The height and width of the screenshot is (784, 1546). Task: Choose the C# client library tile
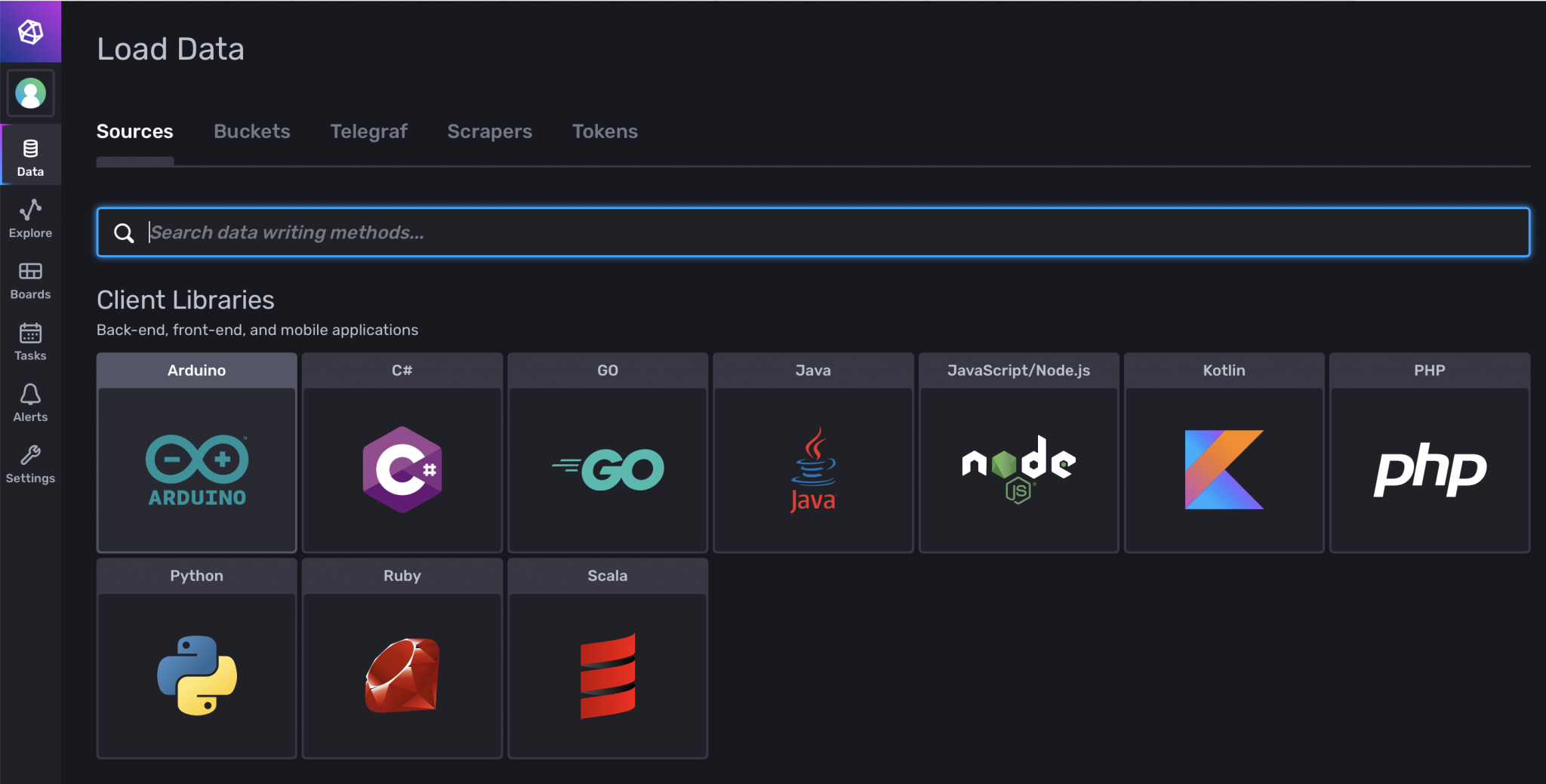pos(402,453)
